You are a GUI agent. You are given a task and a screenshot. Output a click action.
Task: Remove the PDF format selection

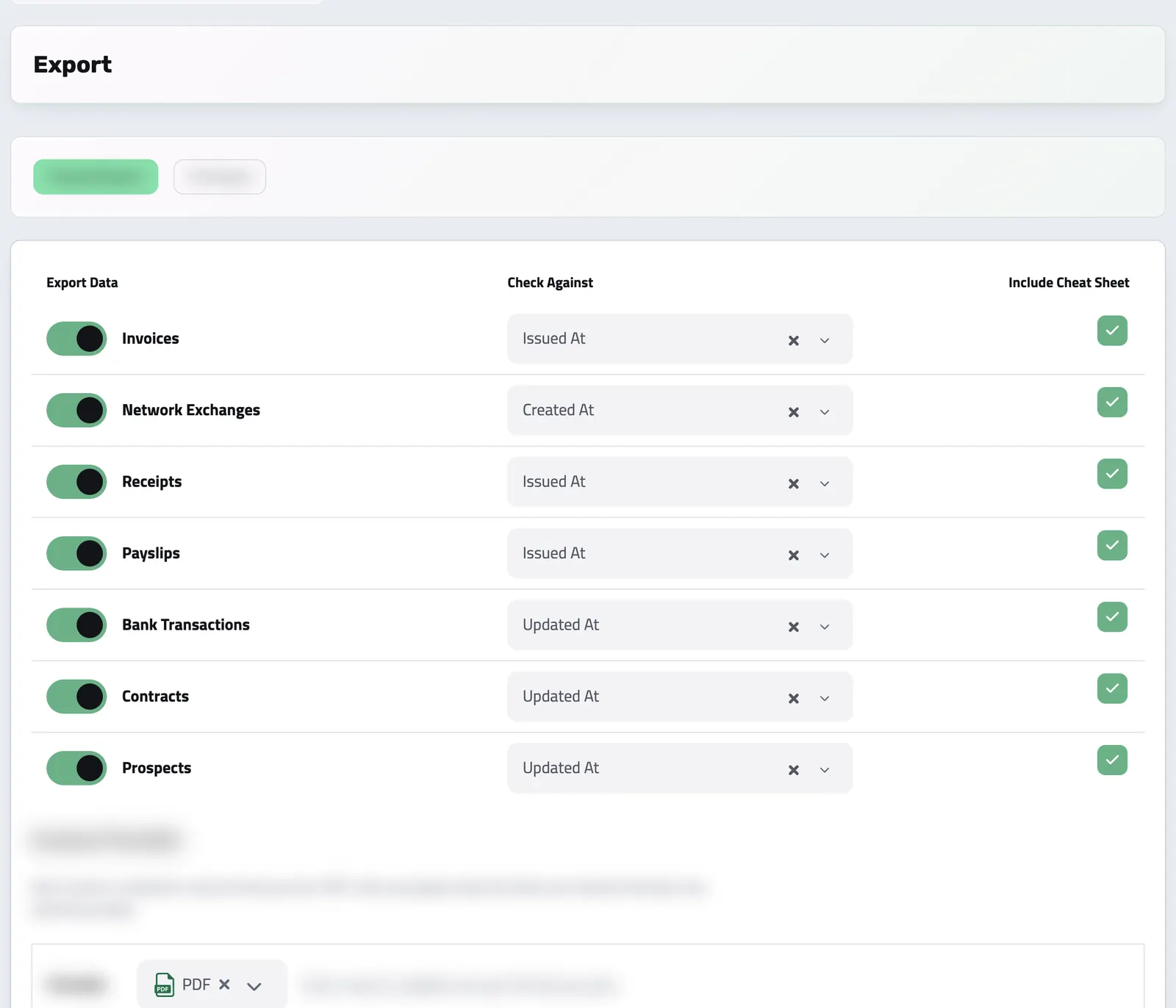224,984
